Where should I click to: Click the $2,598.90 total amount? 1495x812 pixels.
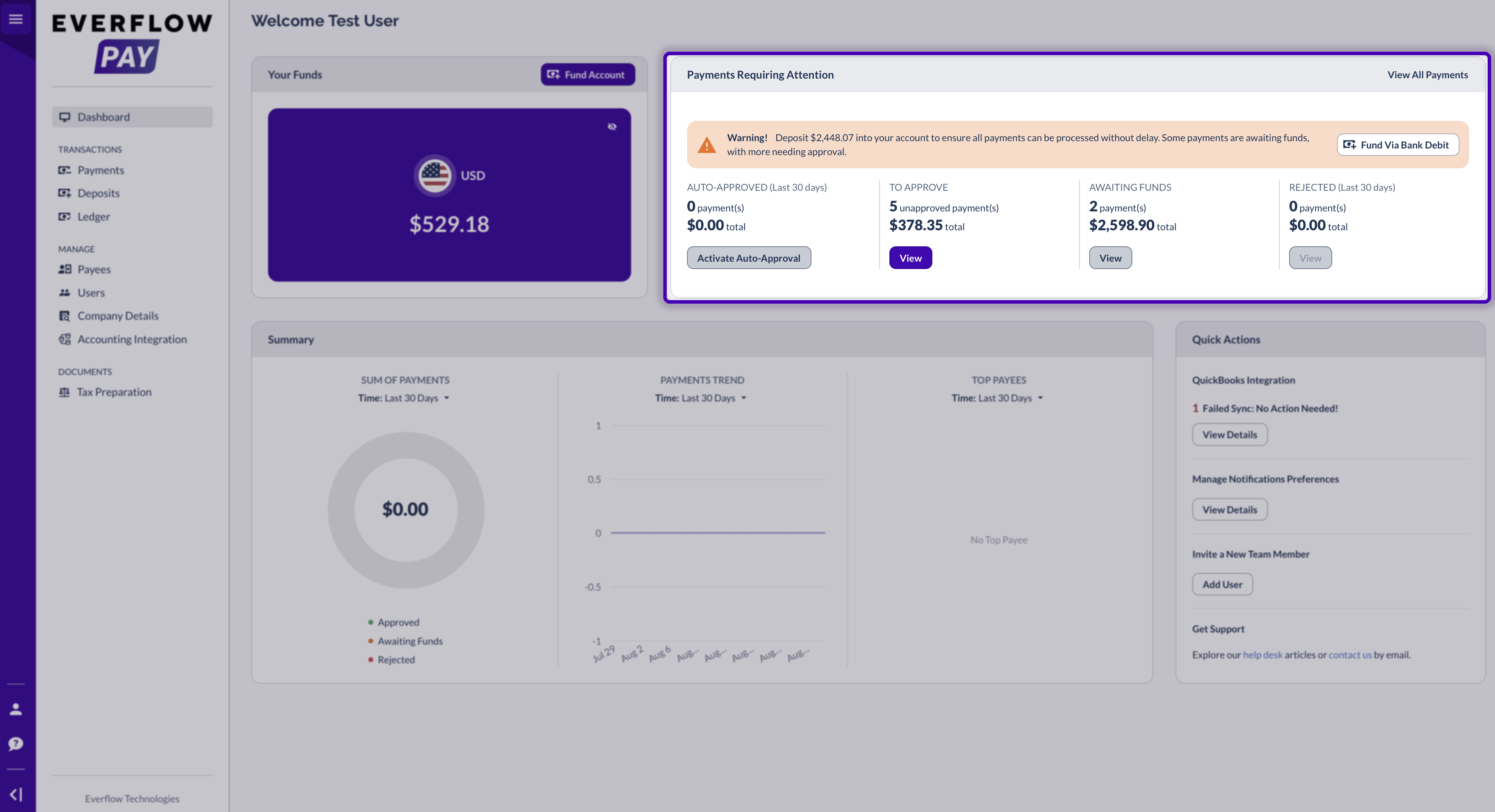[x=1122, y=225]
